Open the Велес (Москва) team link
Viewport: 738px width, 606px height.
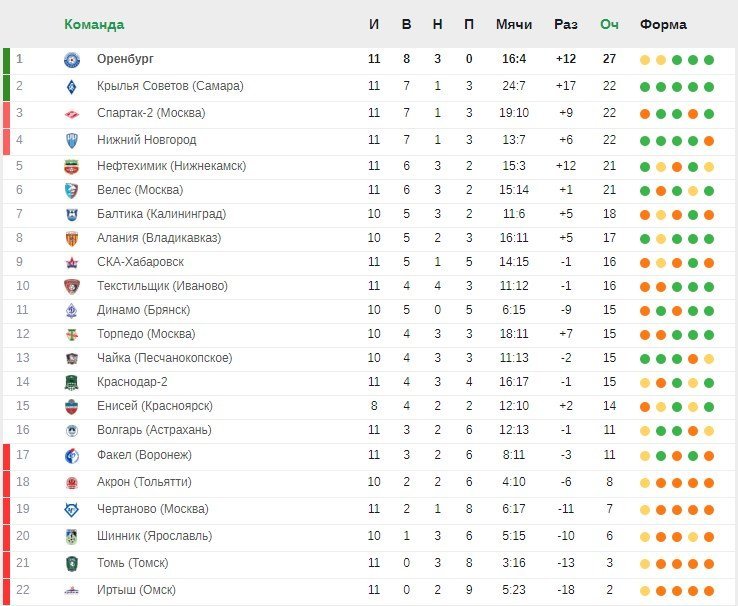(x=140, y=190)
